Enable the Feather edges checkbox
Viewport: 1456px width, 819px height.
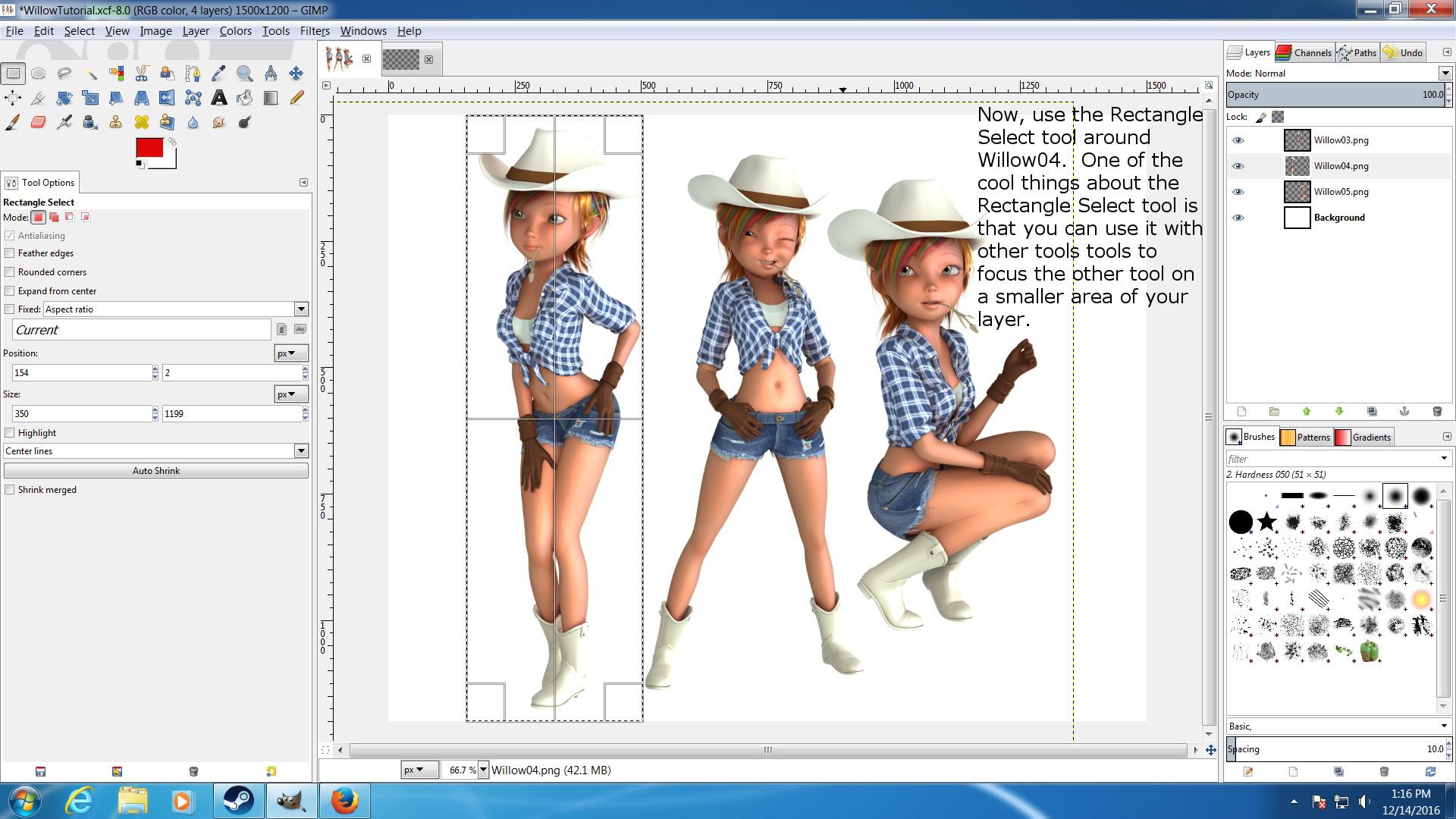pos(10,253)
